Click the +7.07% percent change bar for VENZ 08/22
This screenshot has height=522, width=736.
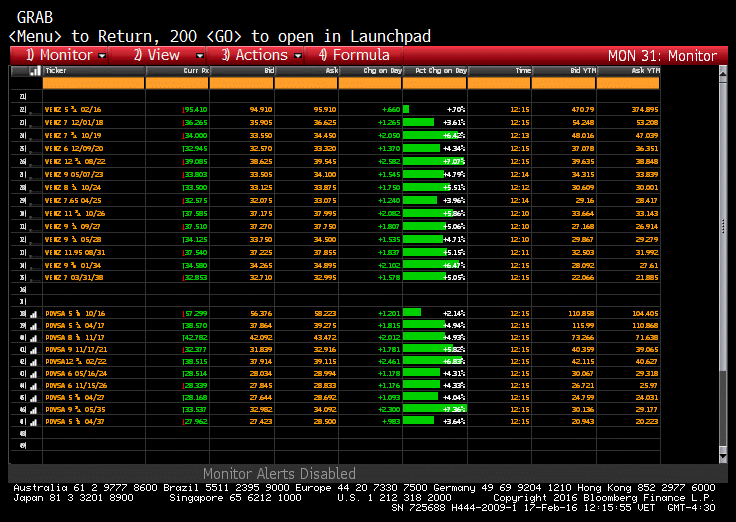pyautogui.click(x=435, y=161)
